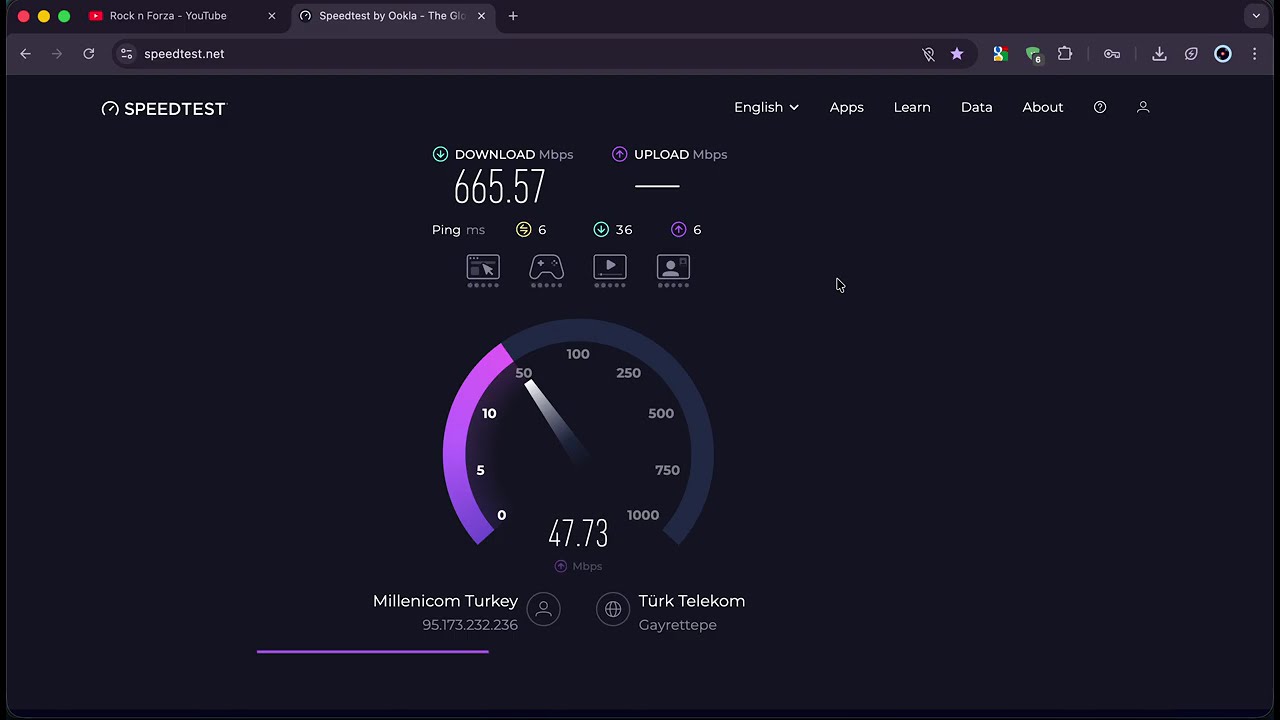Screen dimensions: 1280x720
Task: Click the download latency icon showing 36
Action: tap(601, 229)
